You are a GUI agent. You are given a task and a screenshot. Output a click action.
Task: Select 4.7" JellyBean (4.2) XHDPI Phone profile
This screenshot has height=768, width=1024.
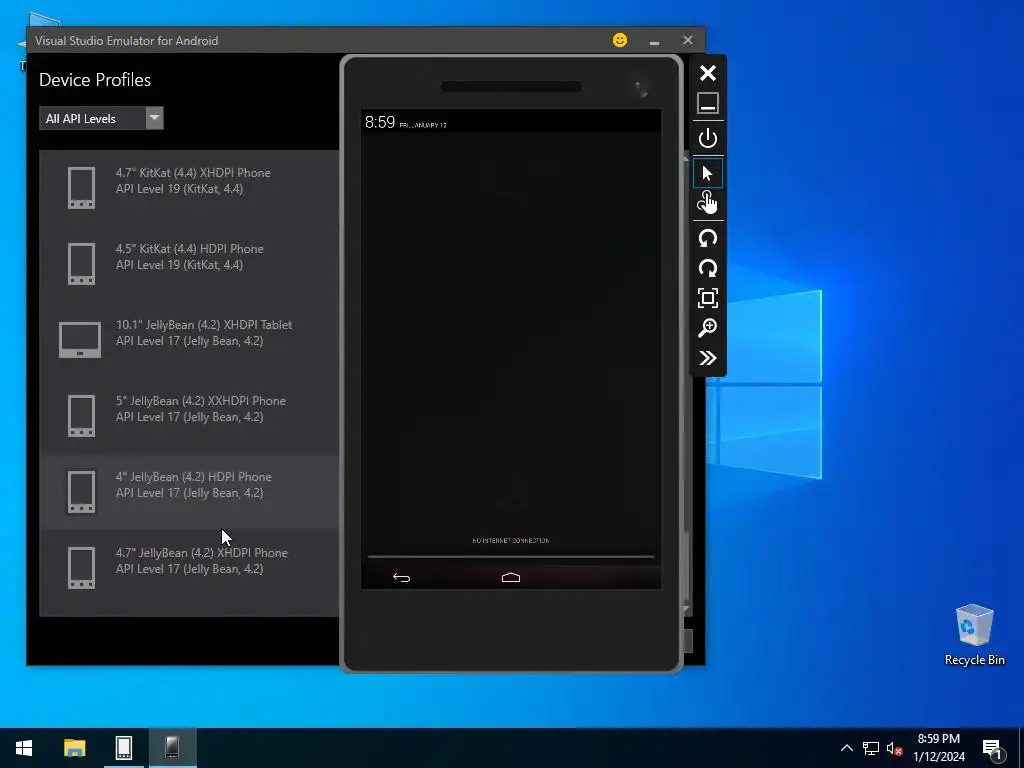(189, 567)
